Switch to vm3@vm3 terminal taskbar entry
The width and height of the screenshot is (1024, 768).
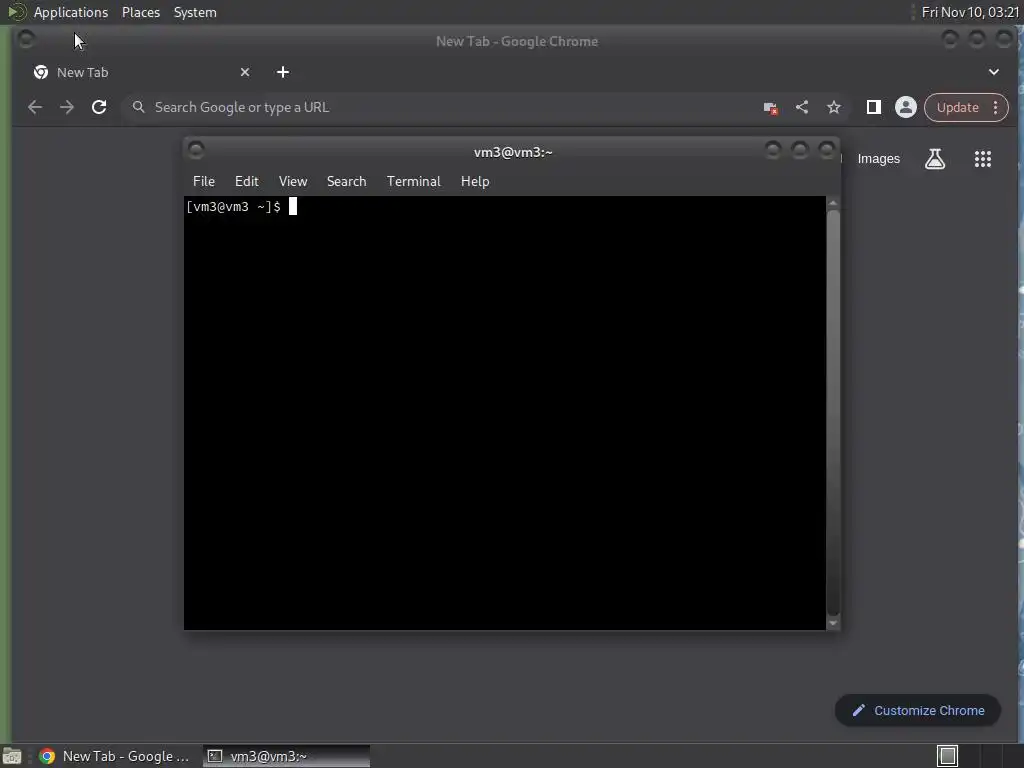click(286, 756)
